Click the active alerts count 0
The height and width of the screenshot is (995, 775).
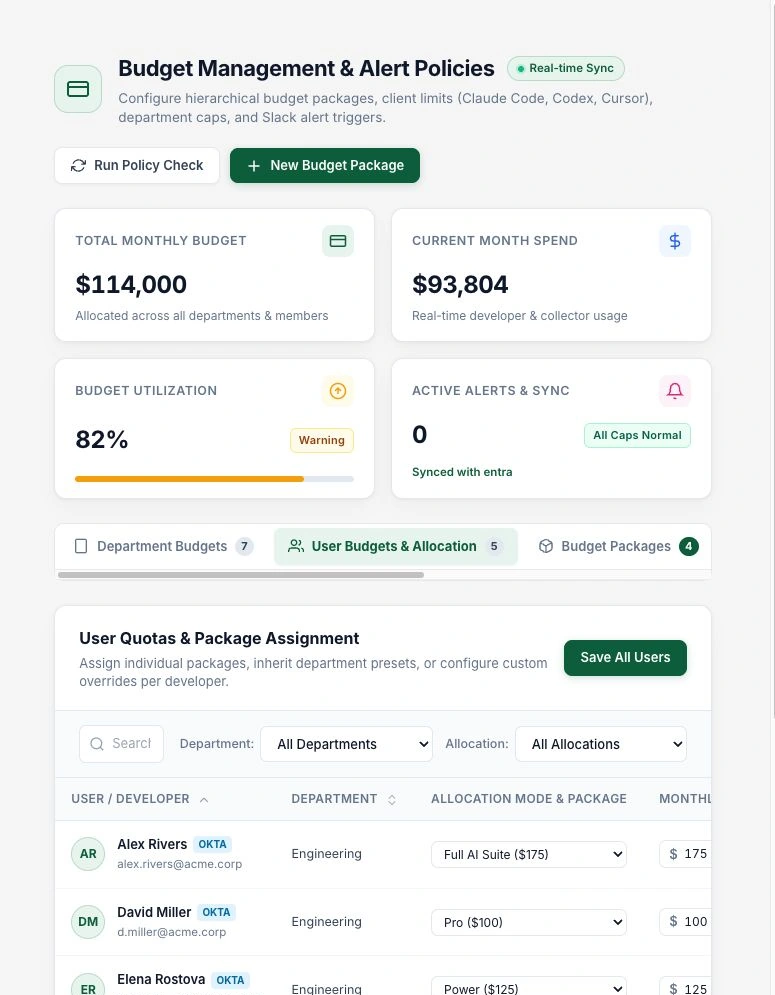click(x=420, y=435)
